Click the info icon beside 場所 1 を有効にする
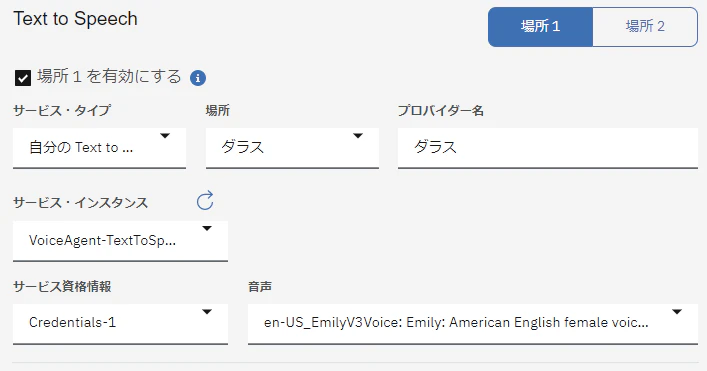The height and width of the screenshot is (371, 707). 198,78
